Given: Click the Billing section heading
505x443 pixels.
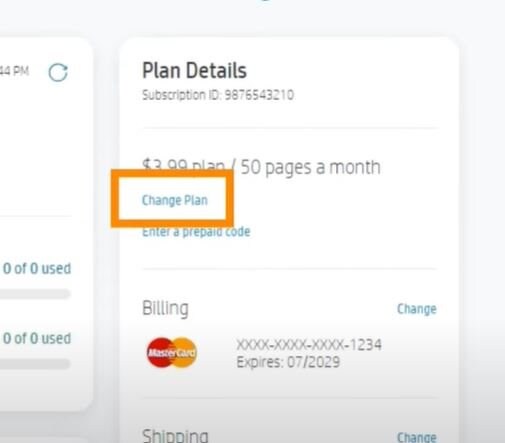Looking at the screenshot, I should click(165, 308).
